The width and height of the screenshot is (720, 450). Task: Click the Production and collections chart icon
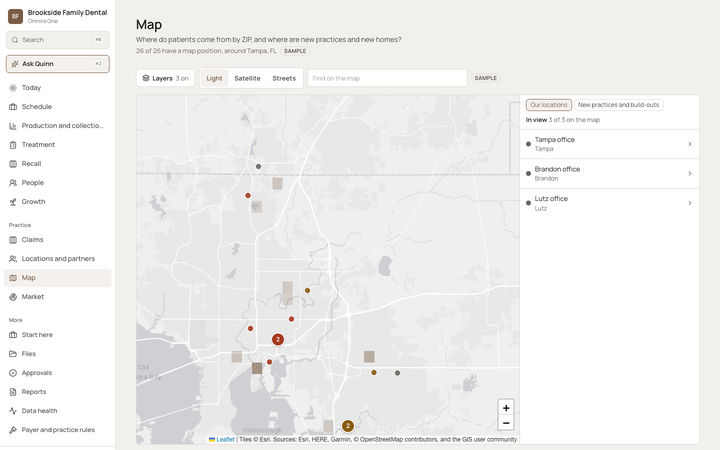[x=13, y=126]
